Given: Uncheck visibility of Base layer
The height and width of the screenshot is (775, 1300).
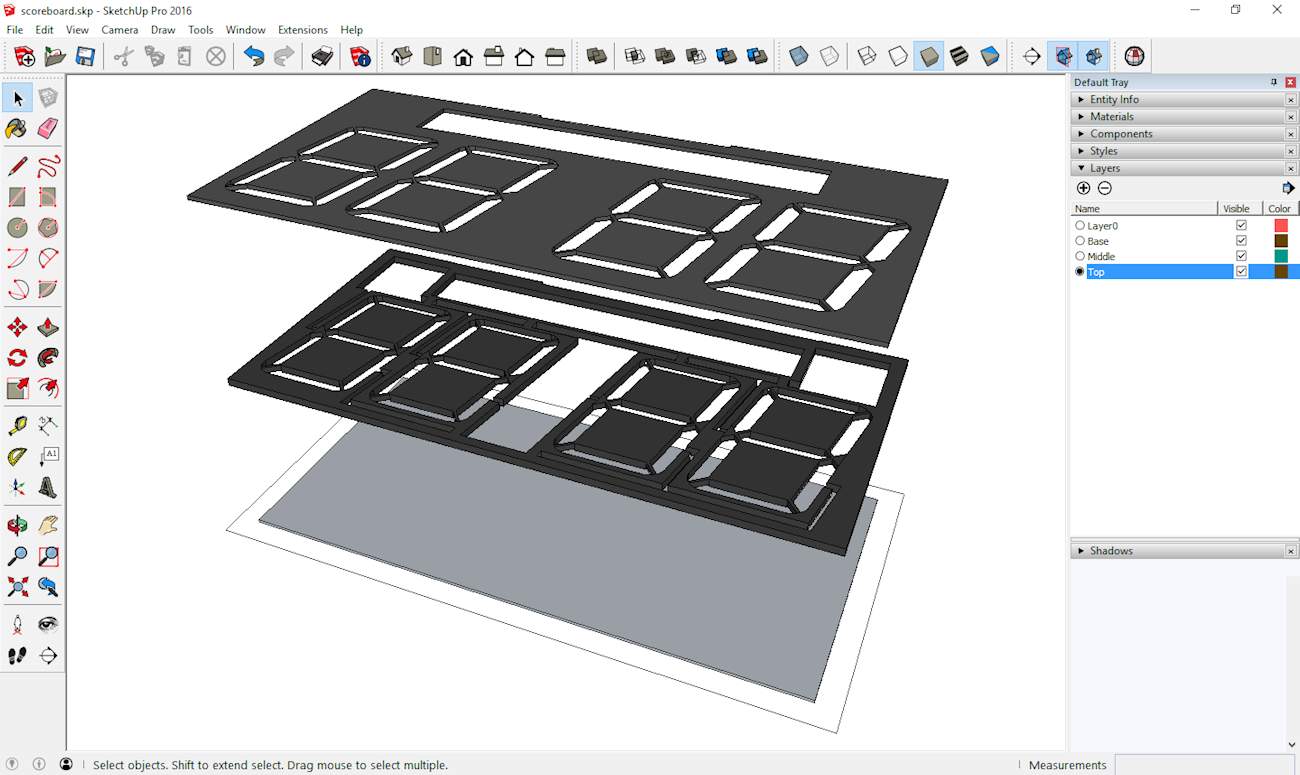Looking at the screenshot, I should coord(1241,241).
